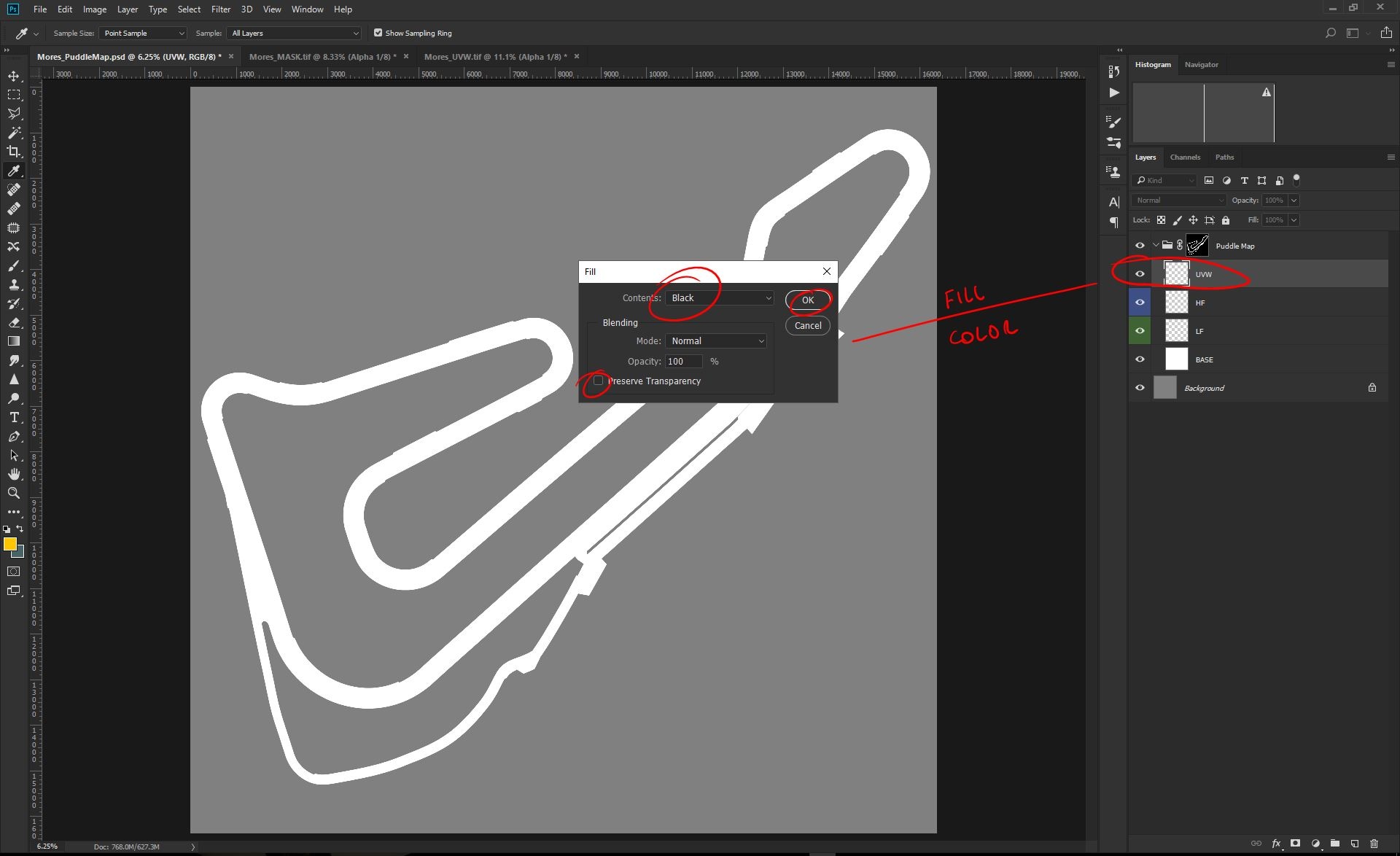Select the Horizontal Type tool
Image resolution: width=1400 pixels, height=856 pixels.
(x=14, y=417)
